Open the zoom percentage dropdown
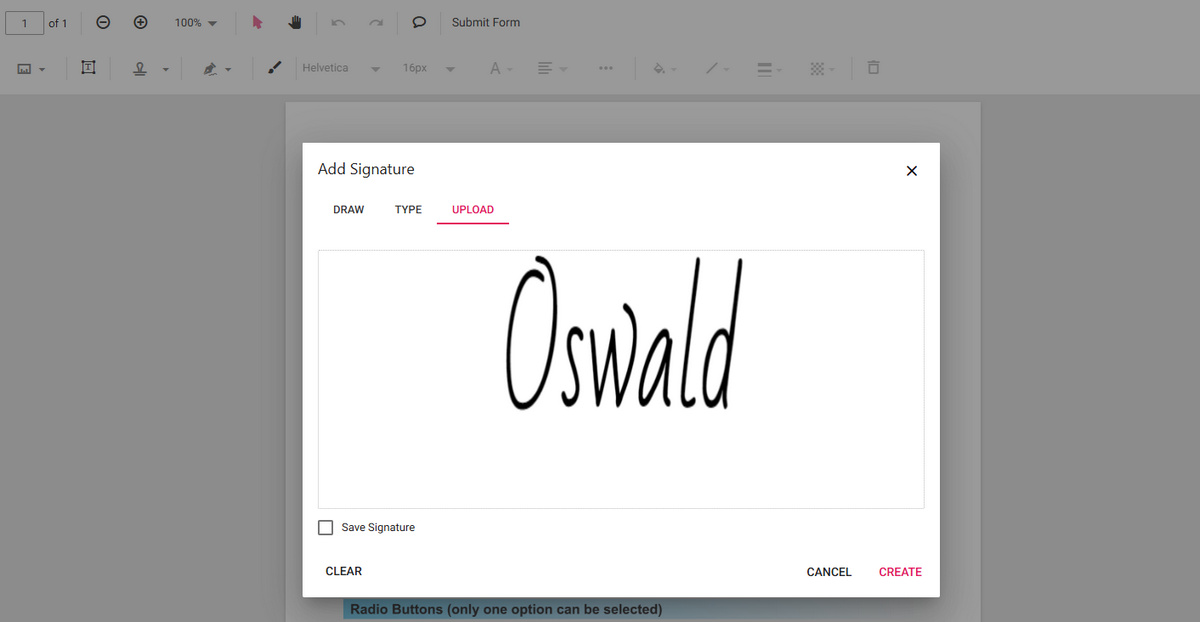 coord(193,22)
